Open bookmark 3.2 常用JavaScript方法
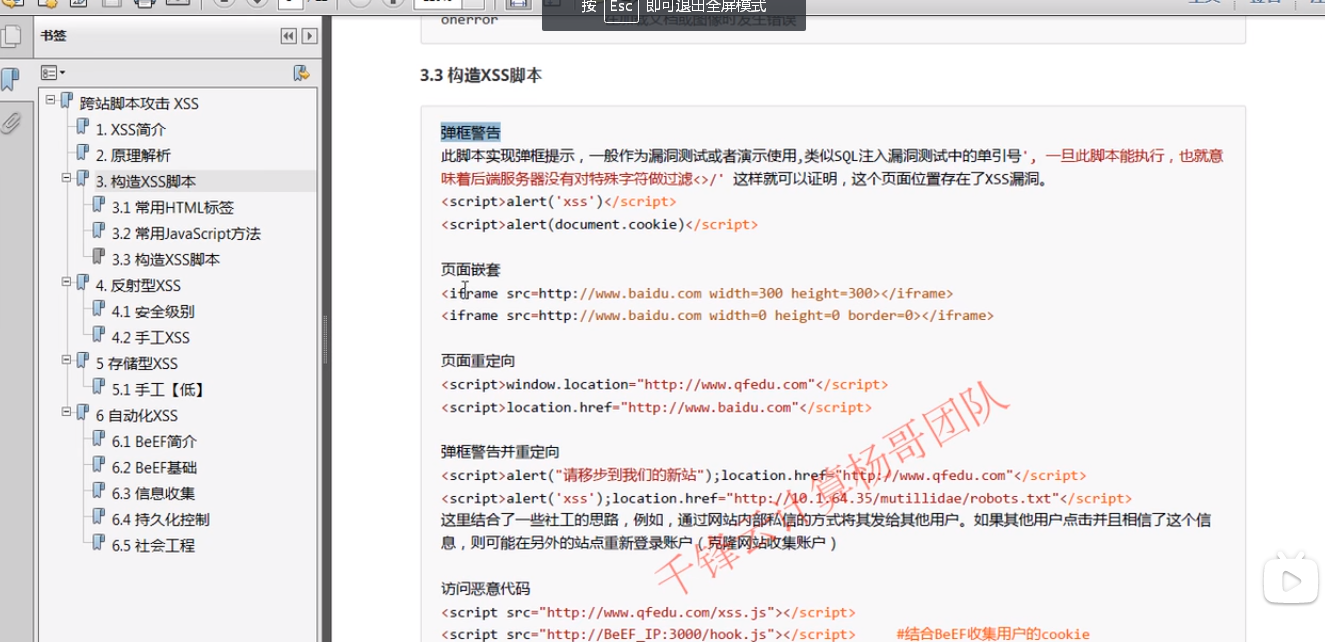1325x642 pixels. 186,234
